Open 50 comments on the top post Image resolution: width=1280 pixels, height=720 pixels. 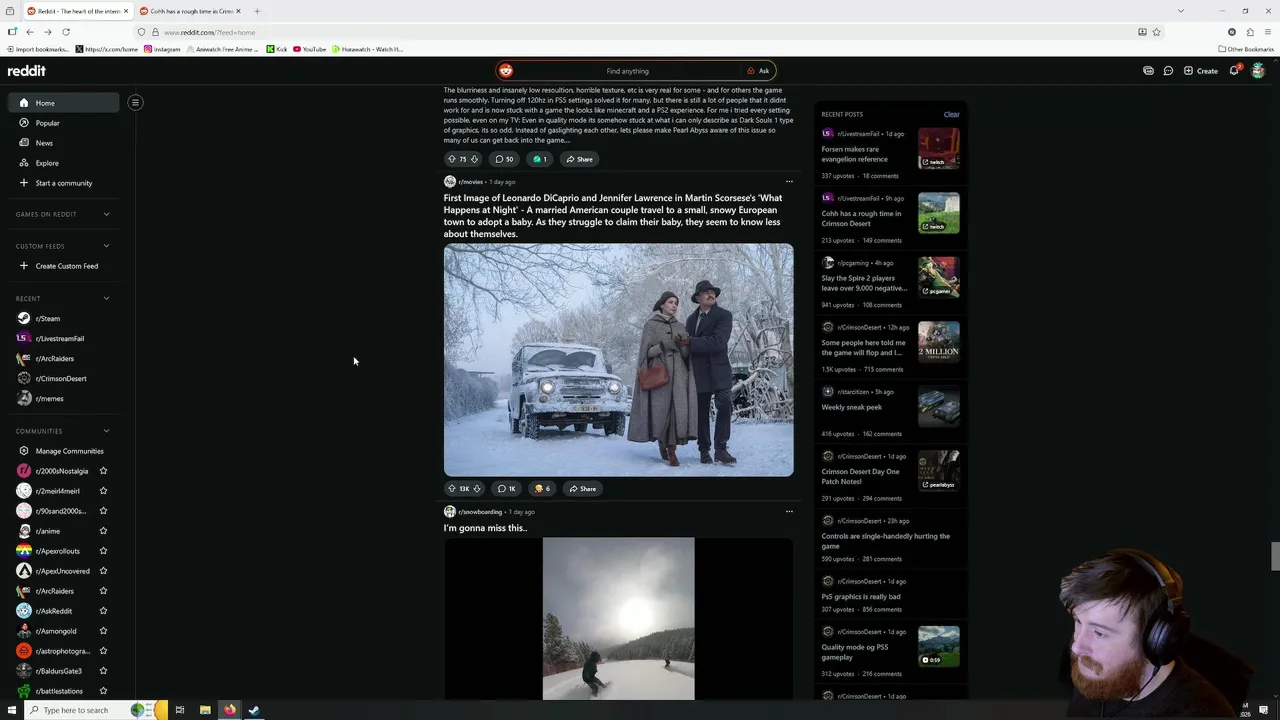coord(505,159)
